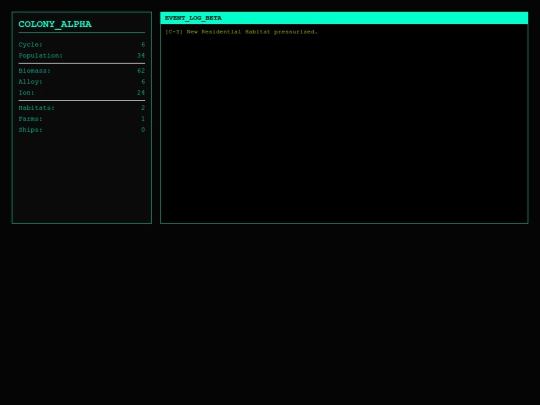Viewport: 540px width, 405px height.
Task: Select the Ion label
Action: [27, 93]
